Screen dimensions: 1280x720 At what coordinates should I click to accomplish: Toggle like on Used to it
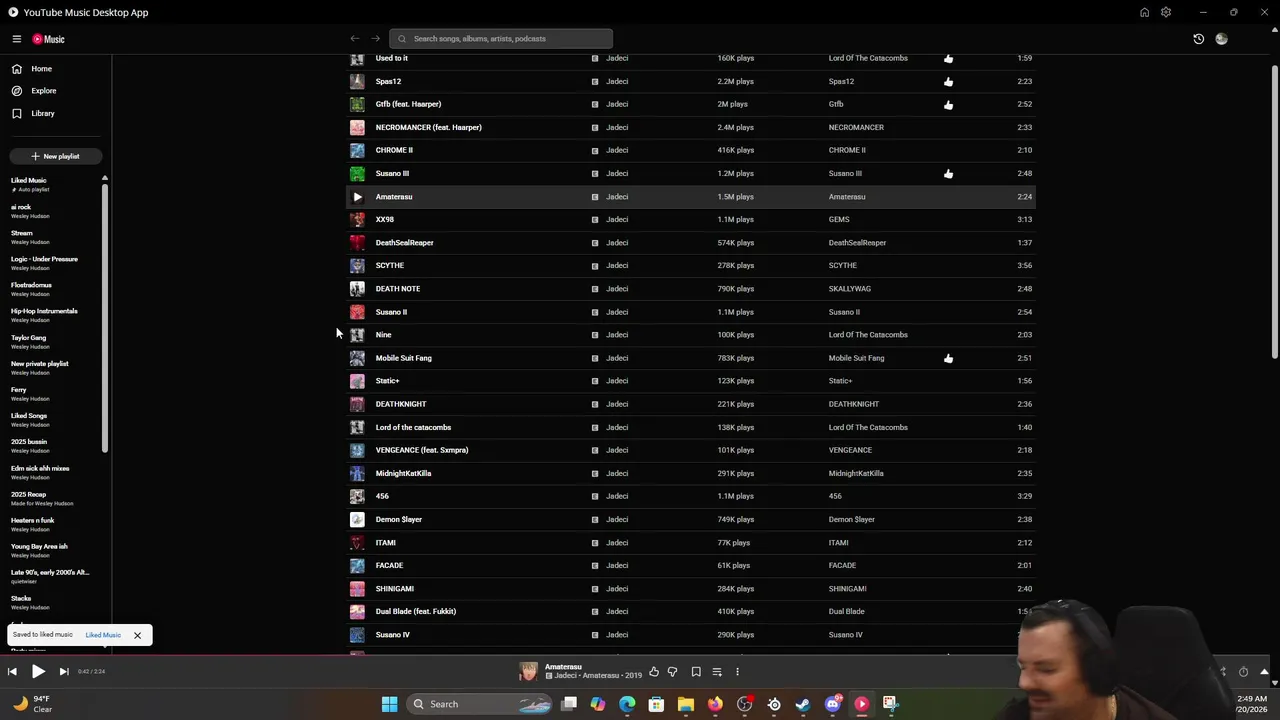click(x=948, y=58)
